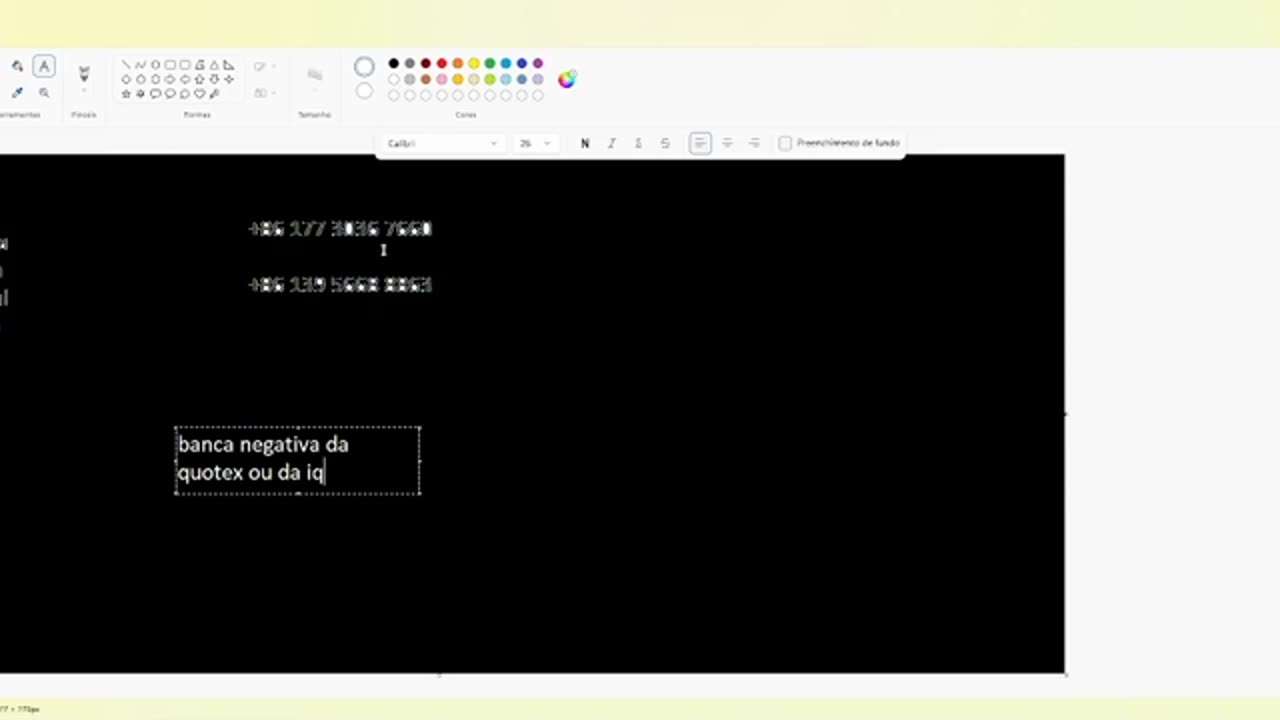The width and height of the screenshot is (1280, 720).
Task: Toggle Bold (N) text formatting
Action: [585, 143]
